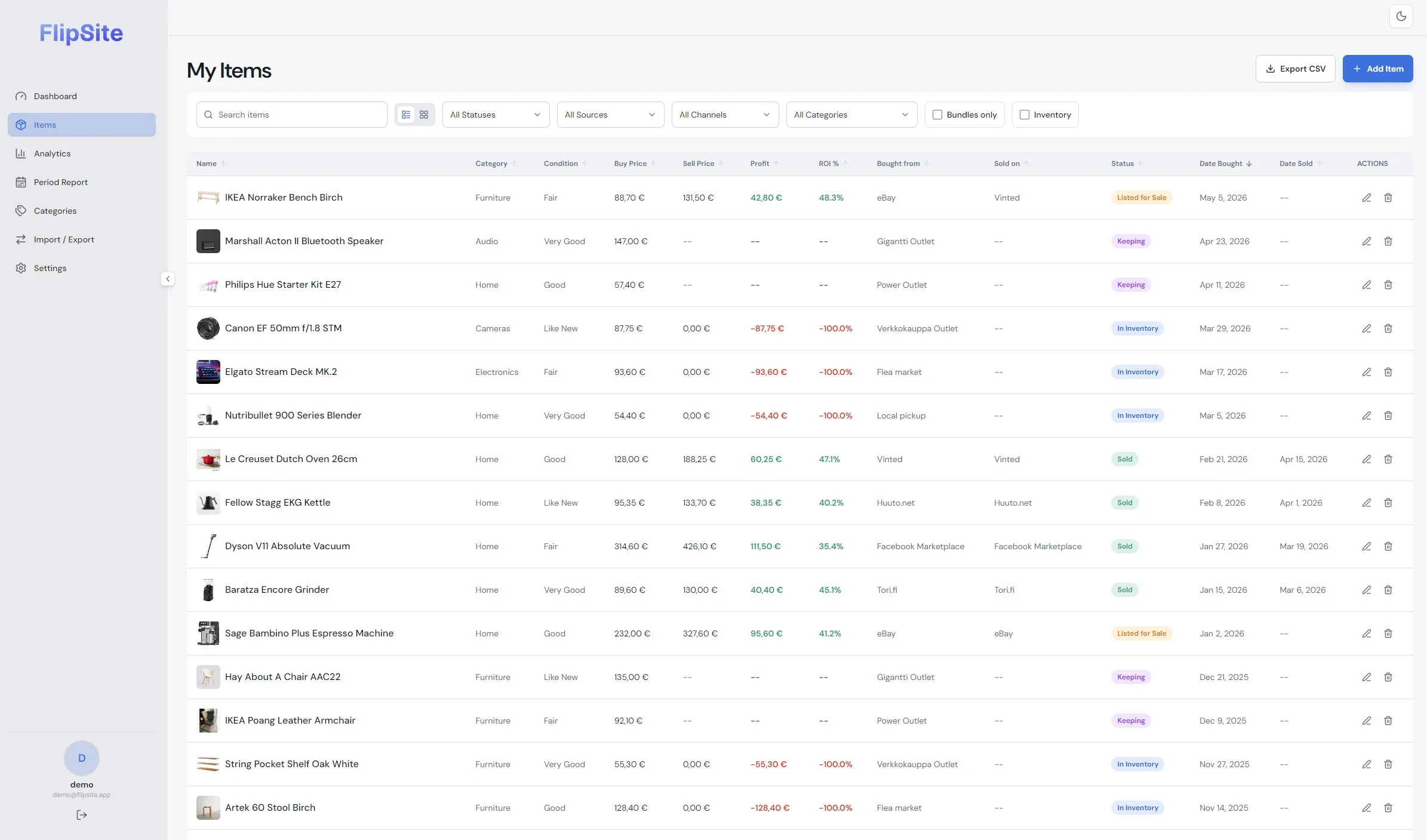Screen dimensions: 1427x840
Task: Select Items in the sidebar
Action: coord(82,125)
